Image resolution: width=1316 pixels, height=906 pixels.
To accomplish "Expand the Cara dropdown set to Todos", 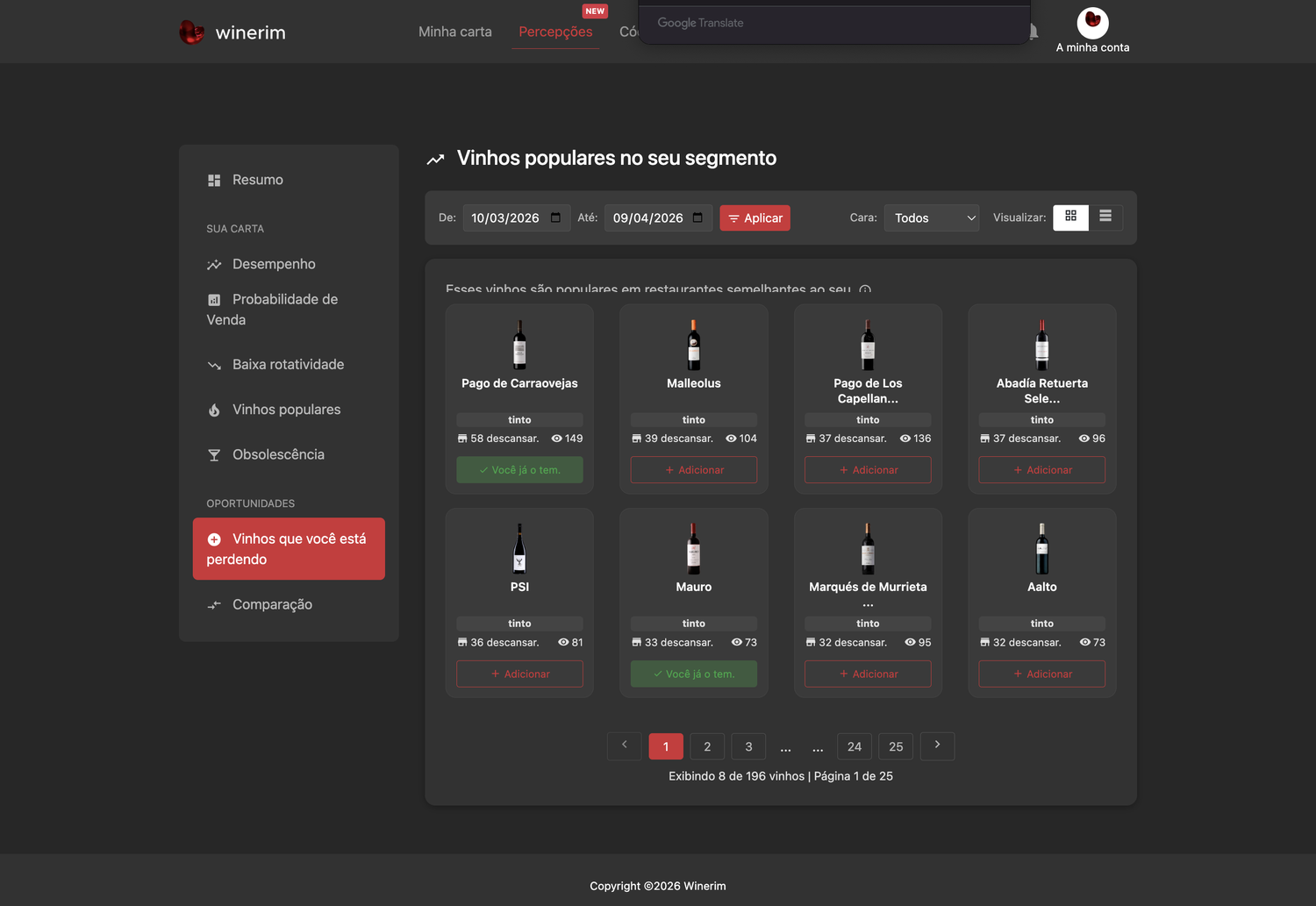I will pyautogui.click(x=932, y=218).
